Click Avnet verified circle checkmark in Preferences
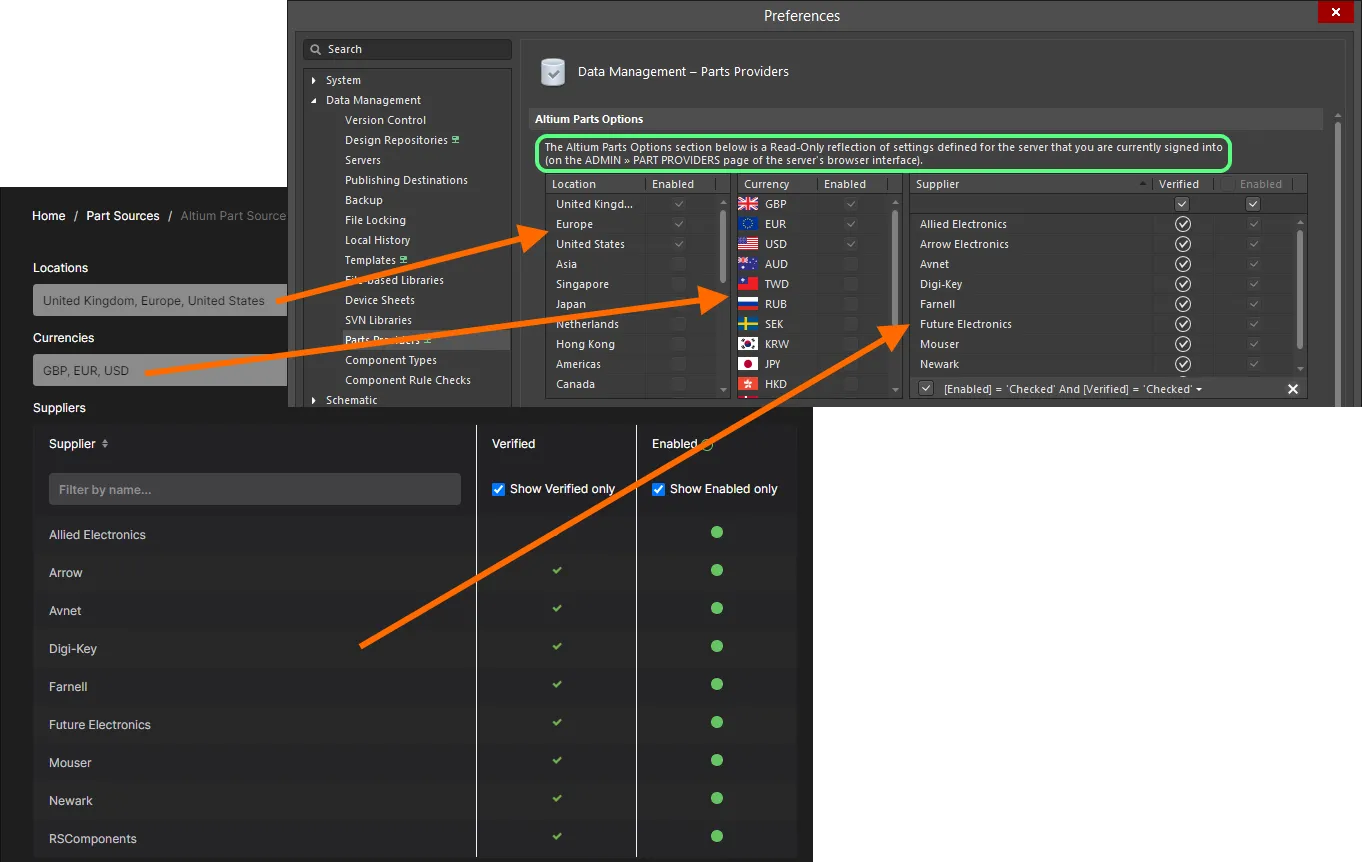 click(1183, 264)
